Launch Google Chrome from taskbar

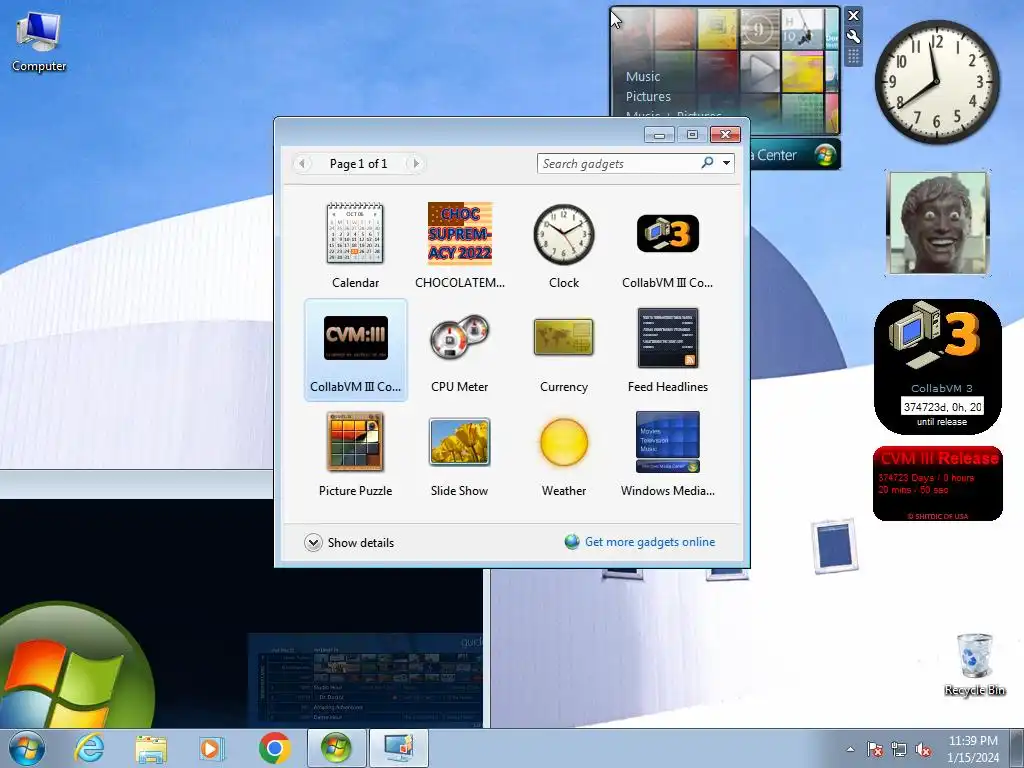pyautogui.click(x=274, y=748)
